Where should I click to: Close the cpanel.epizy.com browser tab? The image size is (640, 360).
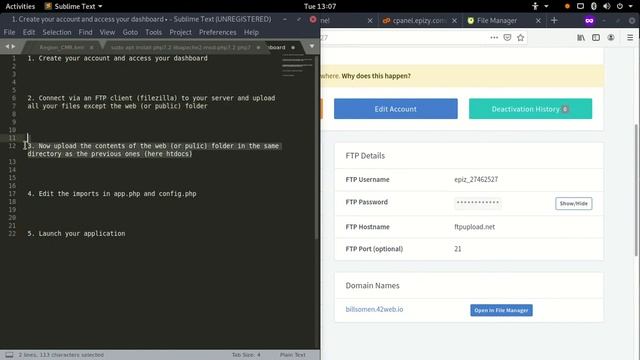coord(454,20)
